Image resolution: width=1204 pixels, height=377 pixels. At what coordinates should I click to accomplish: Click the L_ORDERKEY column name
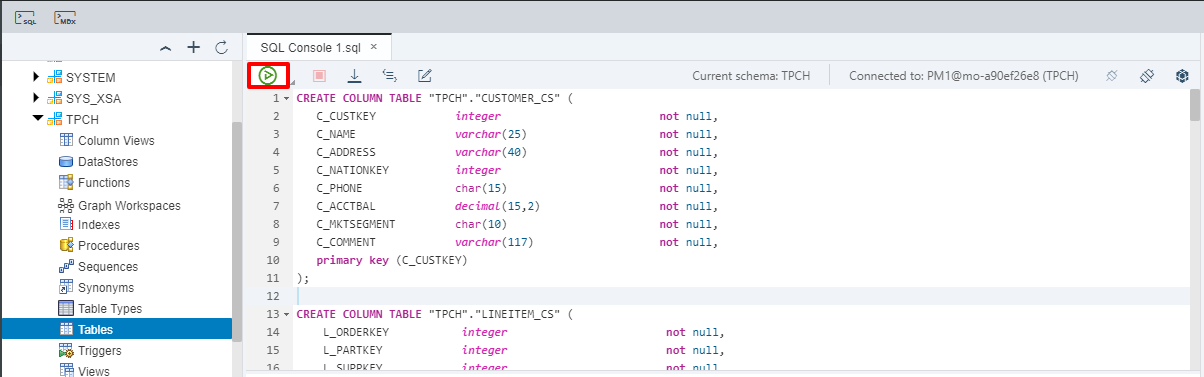(x=356, y=333)
